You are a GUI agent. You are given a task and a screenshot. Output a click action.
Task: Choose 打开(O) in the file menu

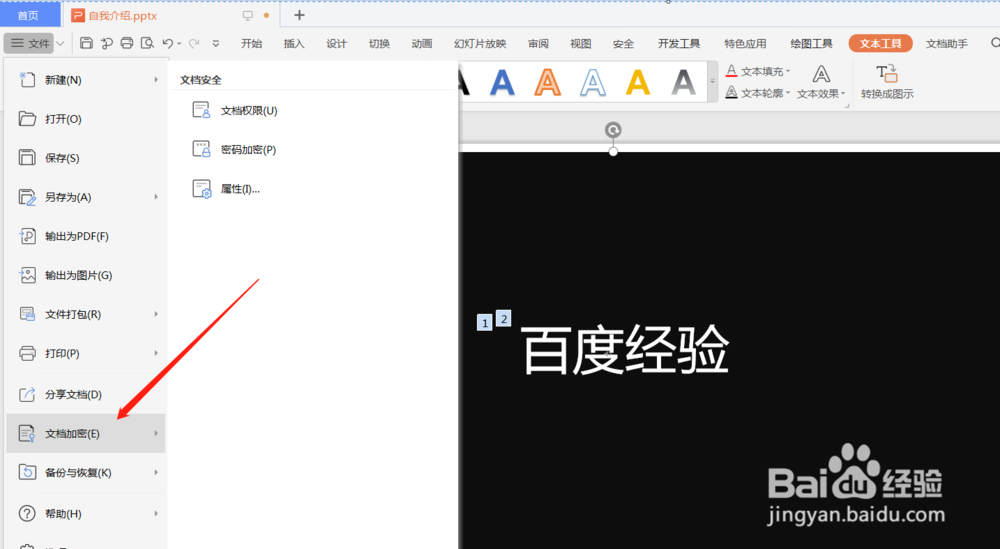(86, 119)
